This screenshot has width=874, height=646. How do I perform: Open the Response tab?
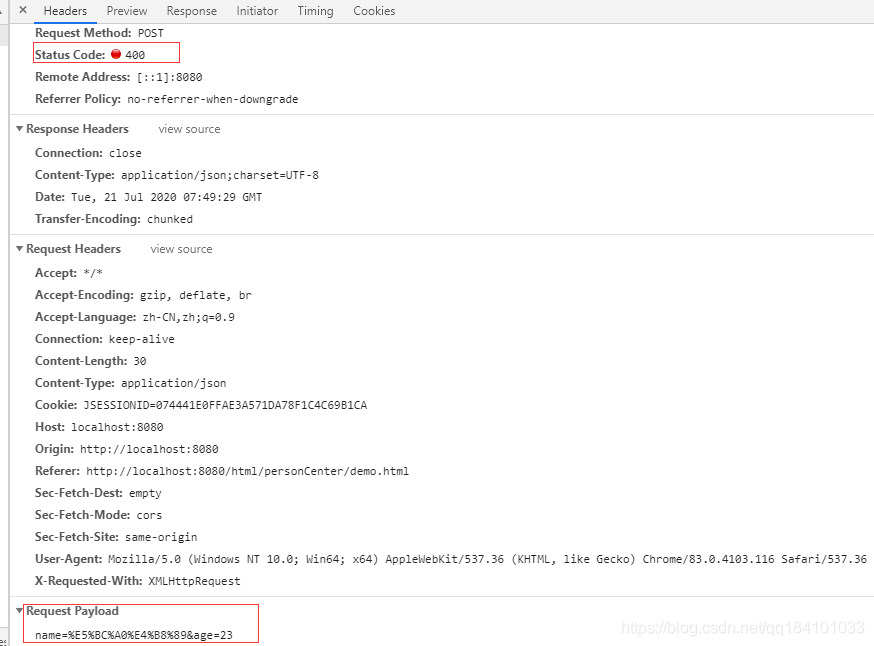coord(191,11)
